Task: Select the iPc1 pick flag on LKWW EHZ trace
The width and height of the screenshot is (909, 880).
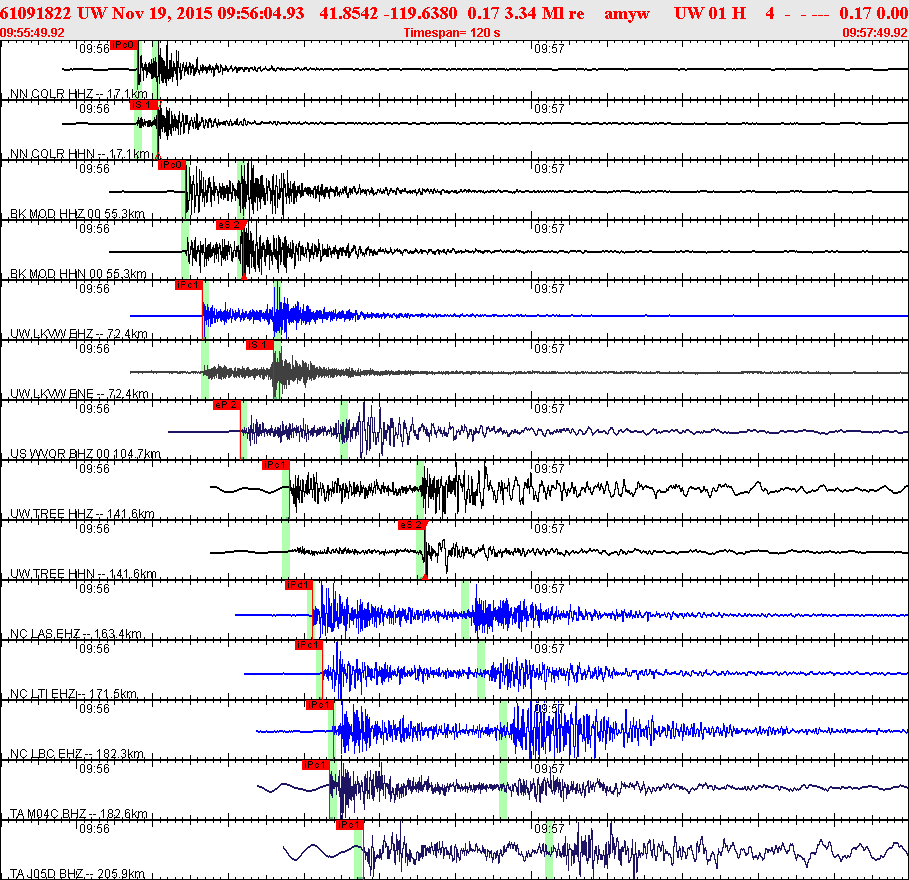Action: 188,285
